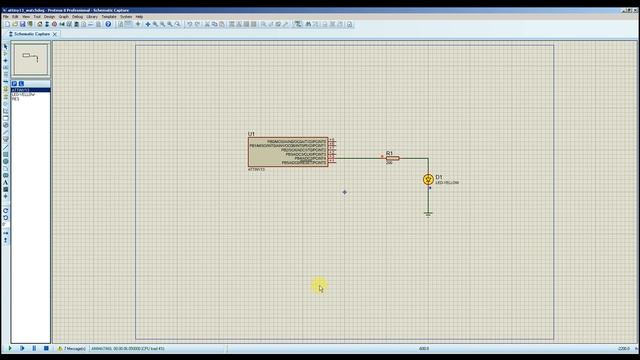Open the Graph menu
This screenshot has height=360, width=640.
point(64,17)
